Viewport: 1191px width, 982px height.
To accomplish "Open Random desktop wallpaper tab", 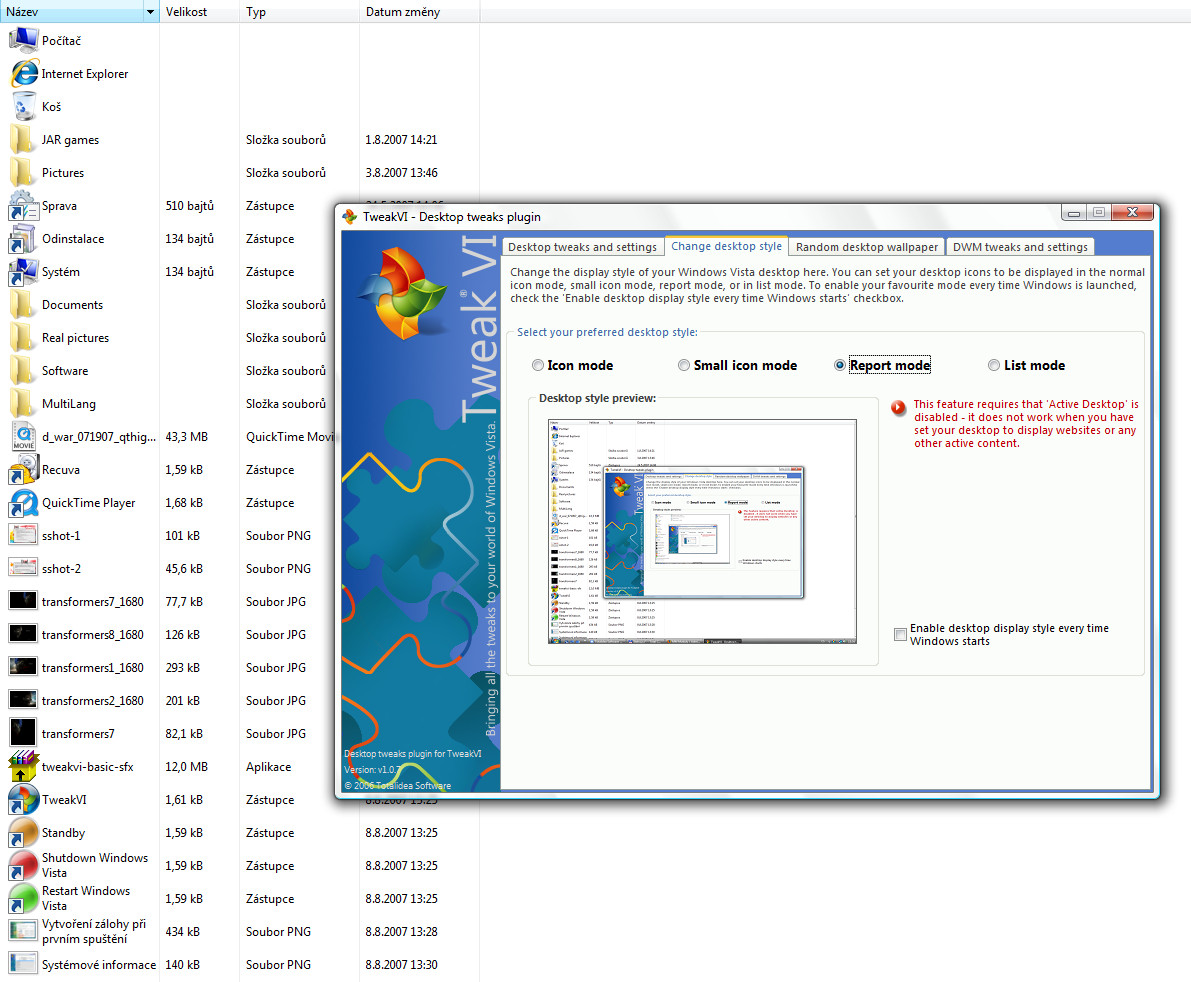I will point(867,247).
